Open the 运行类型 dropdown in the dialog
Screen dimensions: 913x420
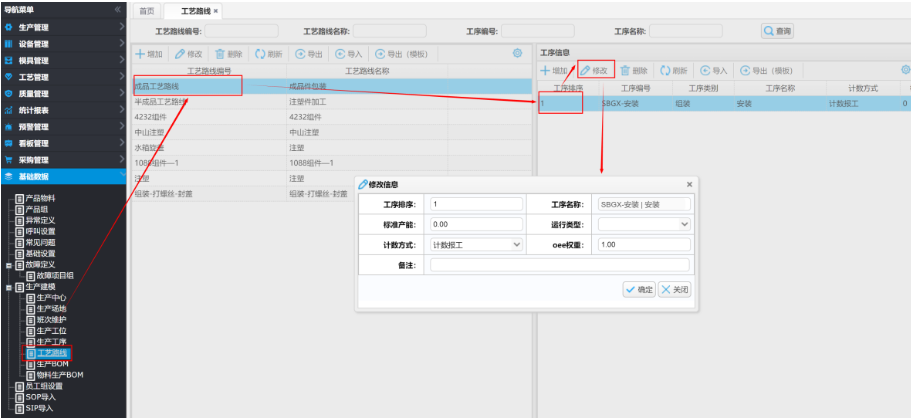(644, 224)
